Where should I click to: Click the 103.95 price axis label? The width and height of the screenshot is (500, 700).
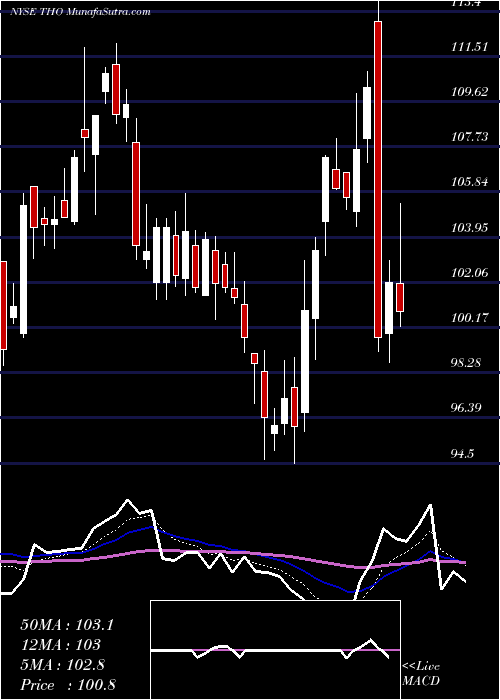coord(470,227)
